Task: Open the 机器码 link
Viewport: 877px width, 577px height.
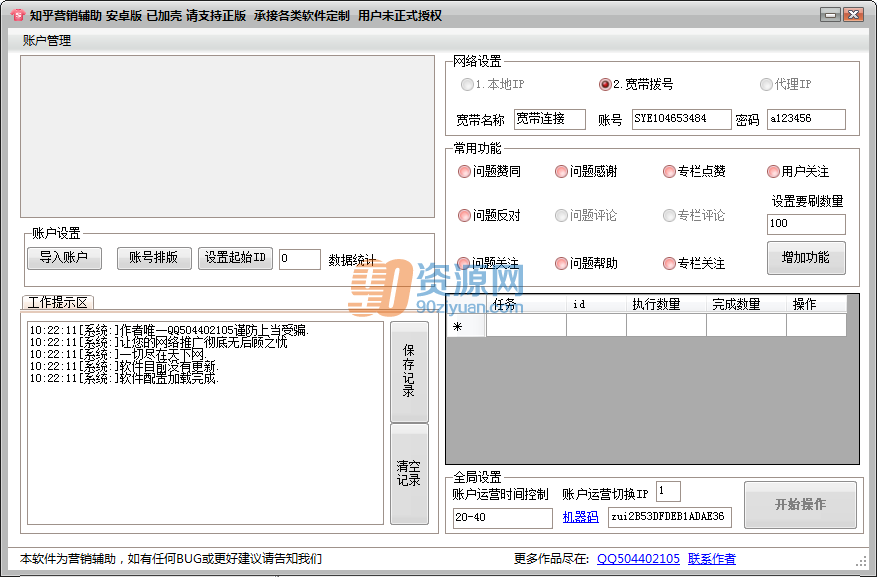Action: [x=581, y=517]
